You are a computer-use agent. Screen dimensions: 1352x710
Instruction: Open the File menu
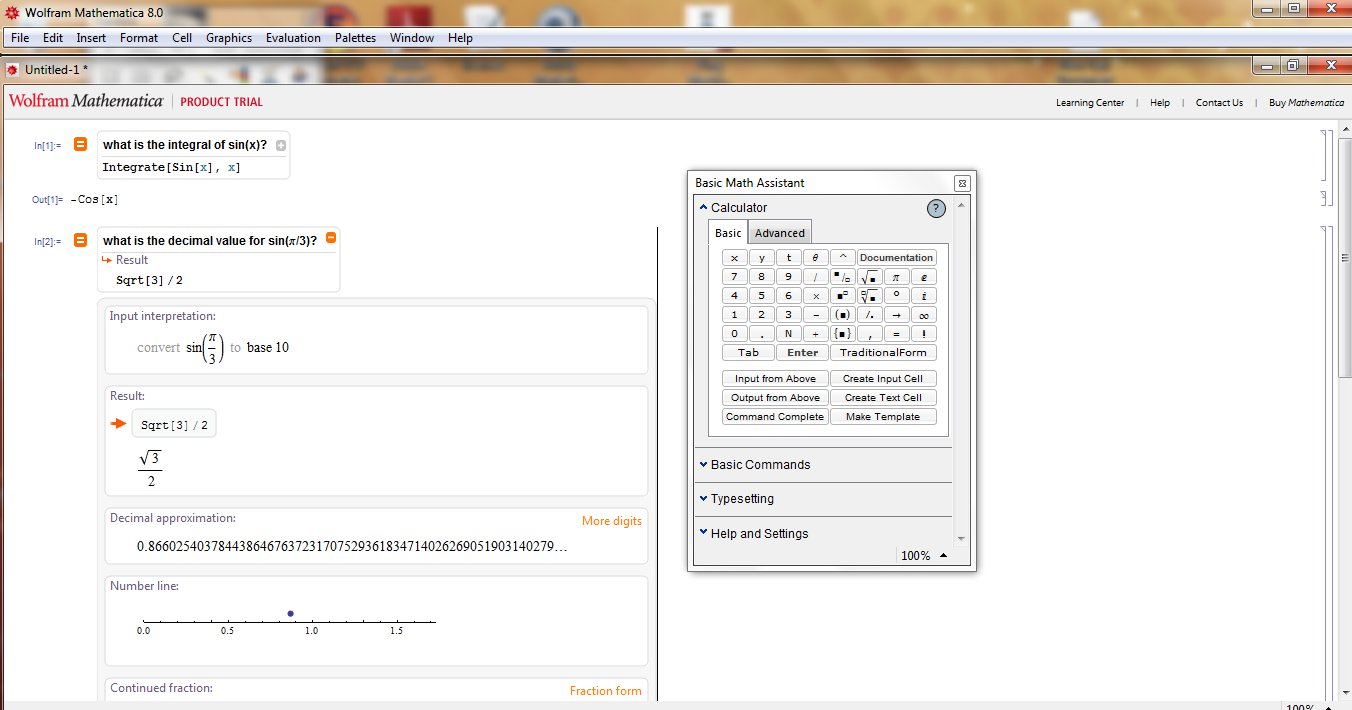[20, 38]
